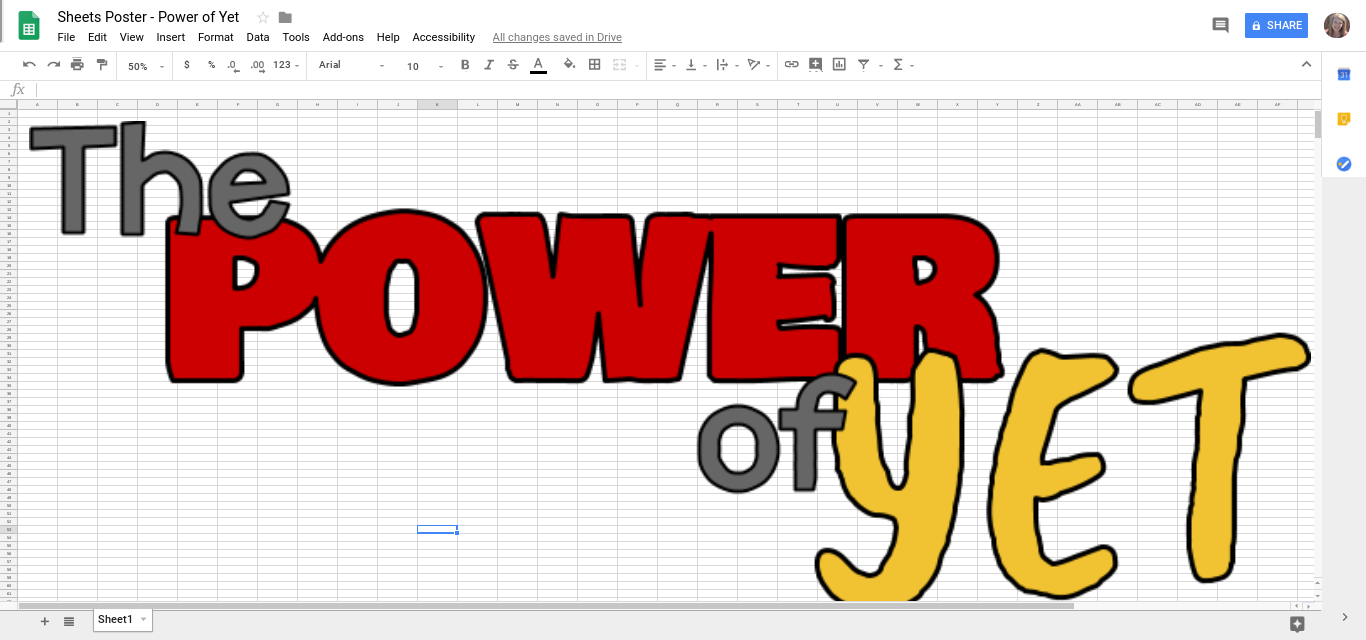This screenshot has height=640, width=1366.
Task: Insert a chart
Action: coord(838,64)
